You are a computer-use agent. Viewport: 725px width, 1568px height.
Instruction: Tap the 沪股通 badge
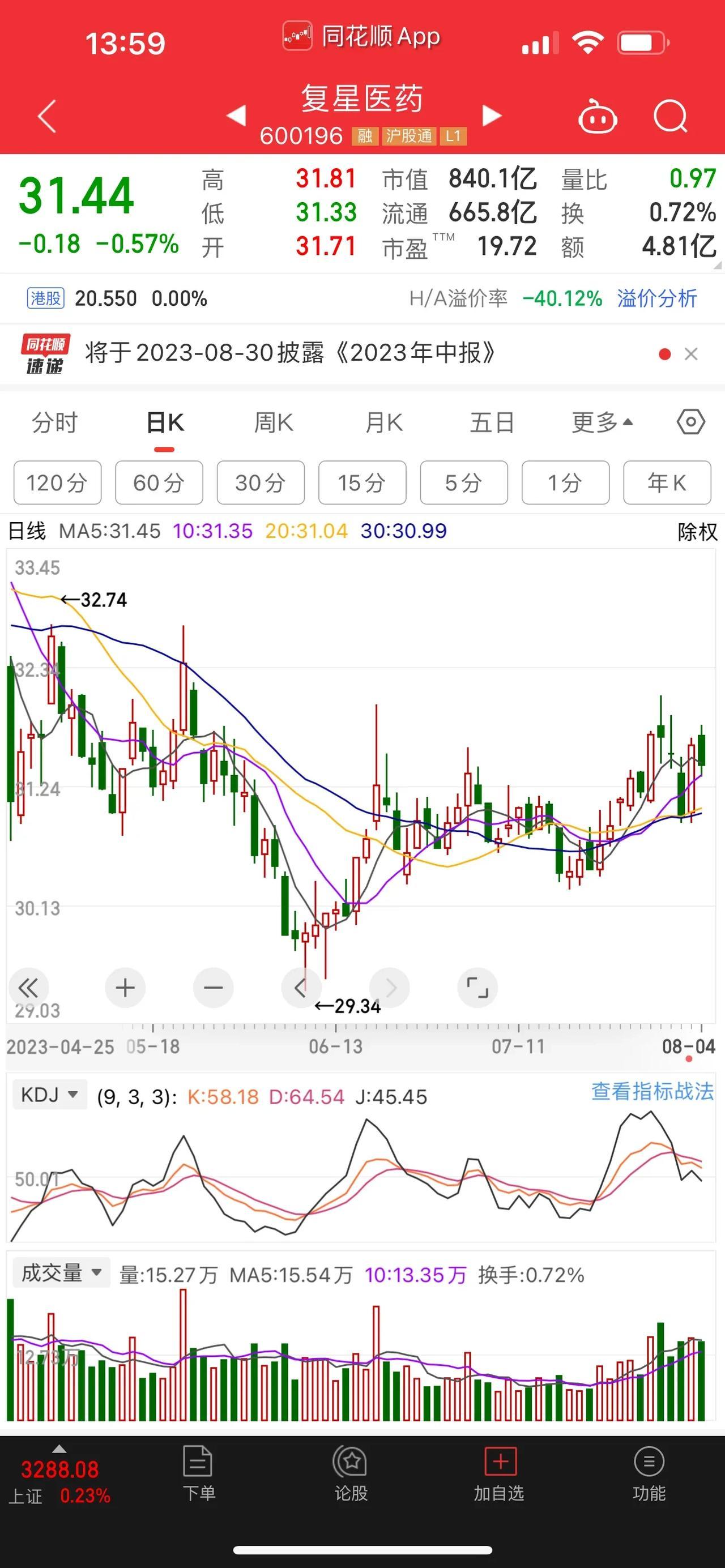[x=408, y=136]
